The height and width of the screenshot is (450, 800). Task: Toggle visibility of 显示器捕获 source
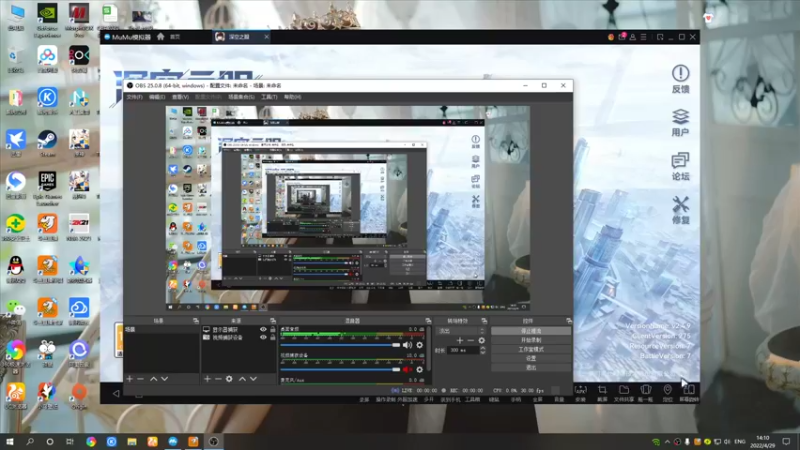click(x=263, y=330)
